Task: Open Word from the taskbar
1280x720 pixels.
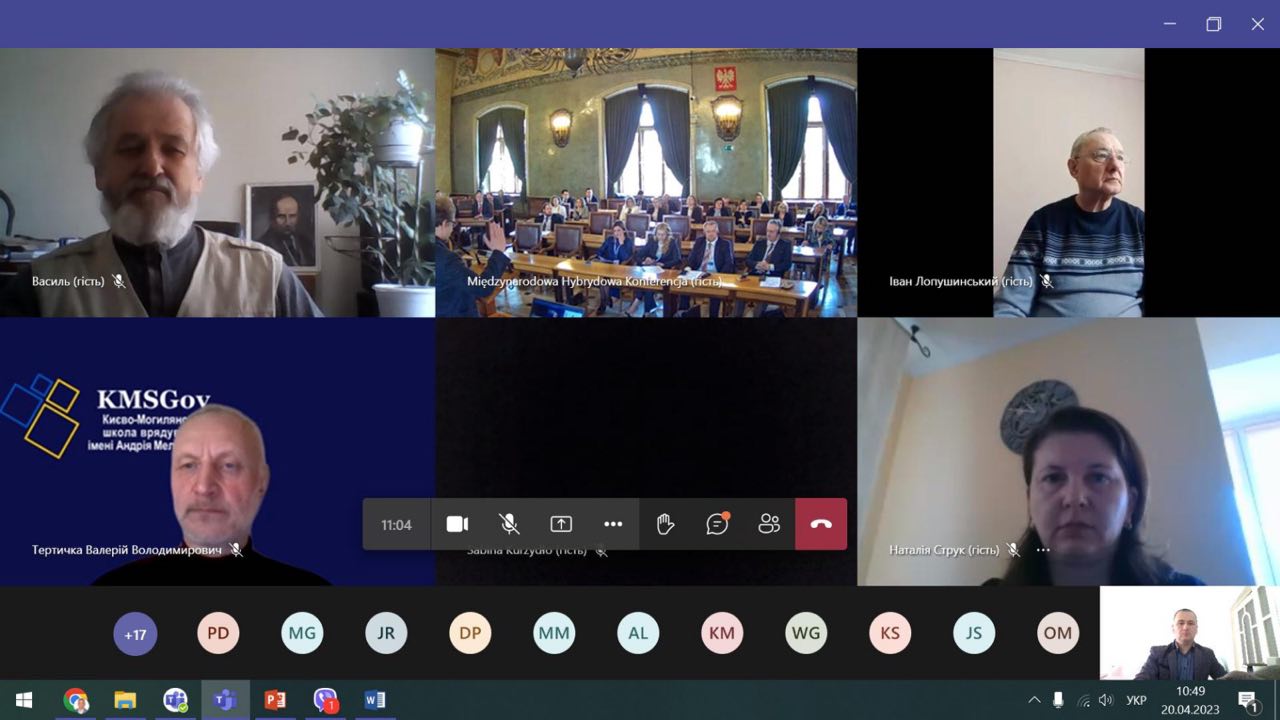Action: point(375,700)
